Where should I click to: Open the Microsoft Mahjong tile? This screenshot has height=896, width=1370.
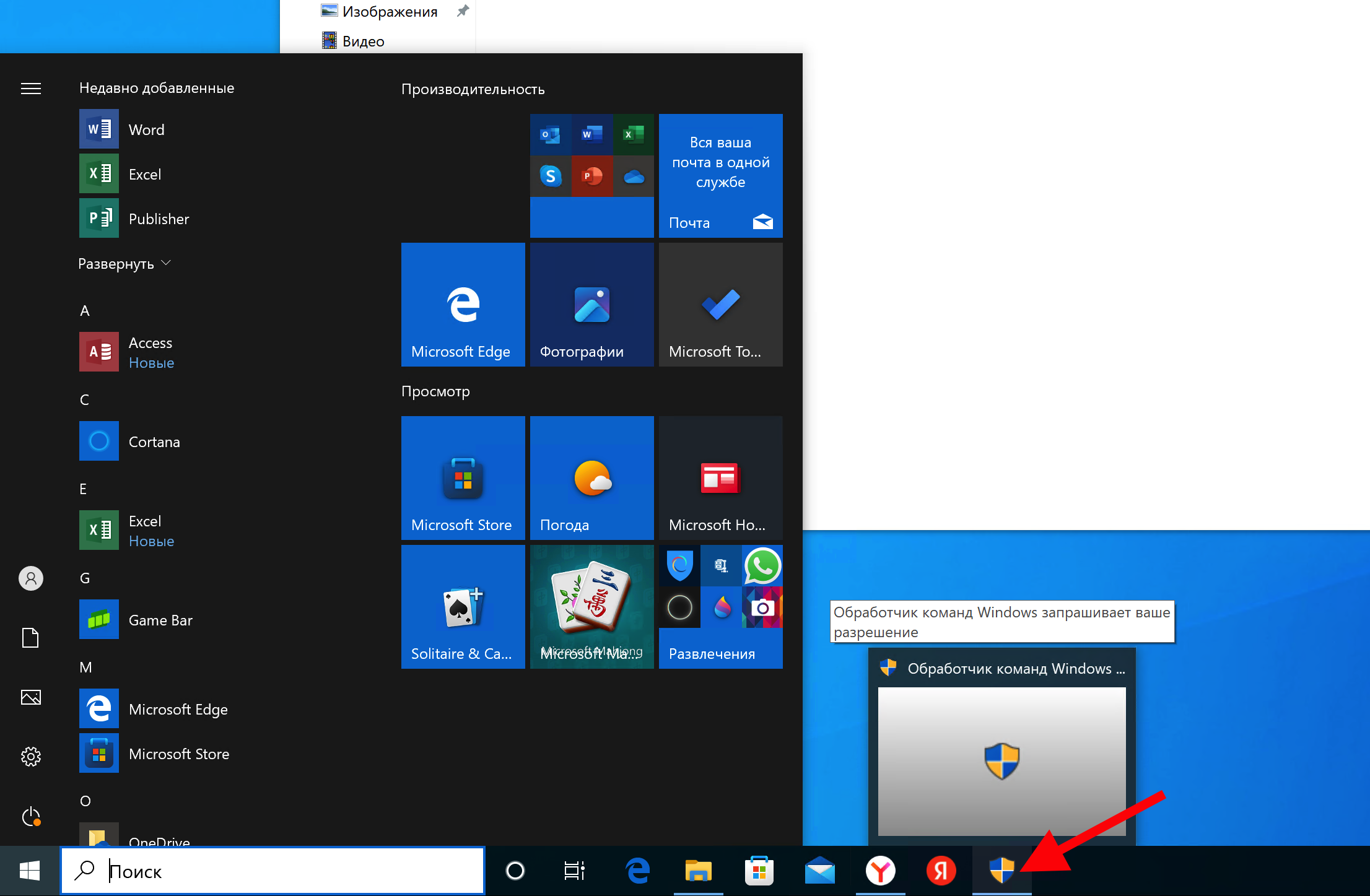[592, 607]
